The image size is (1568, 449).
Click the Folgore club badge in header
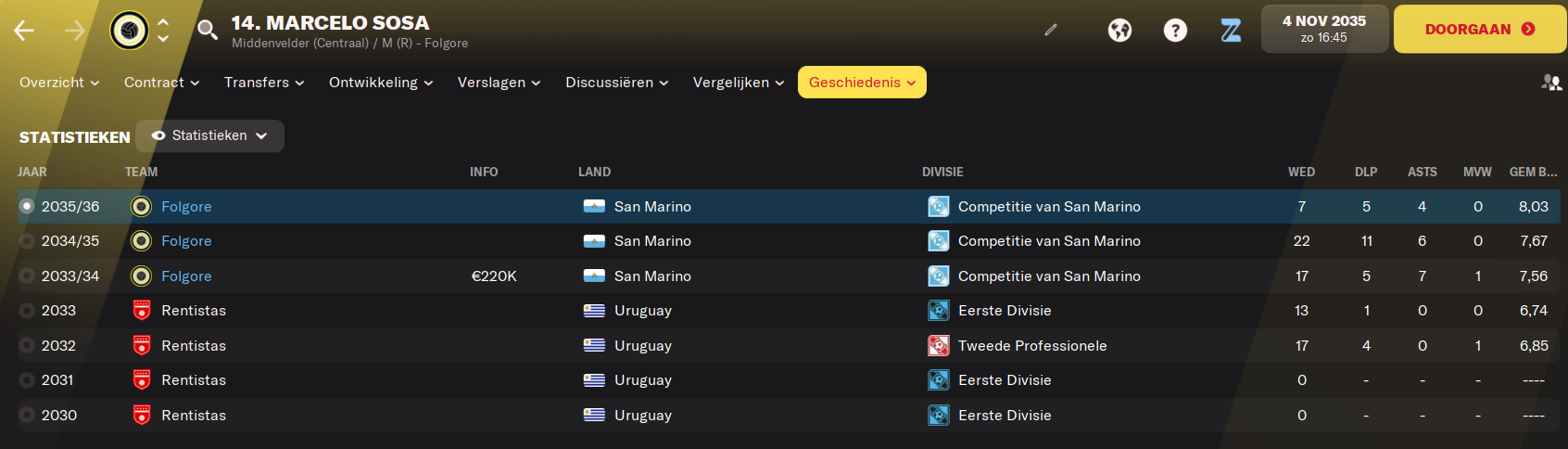coord(129,31)
